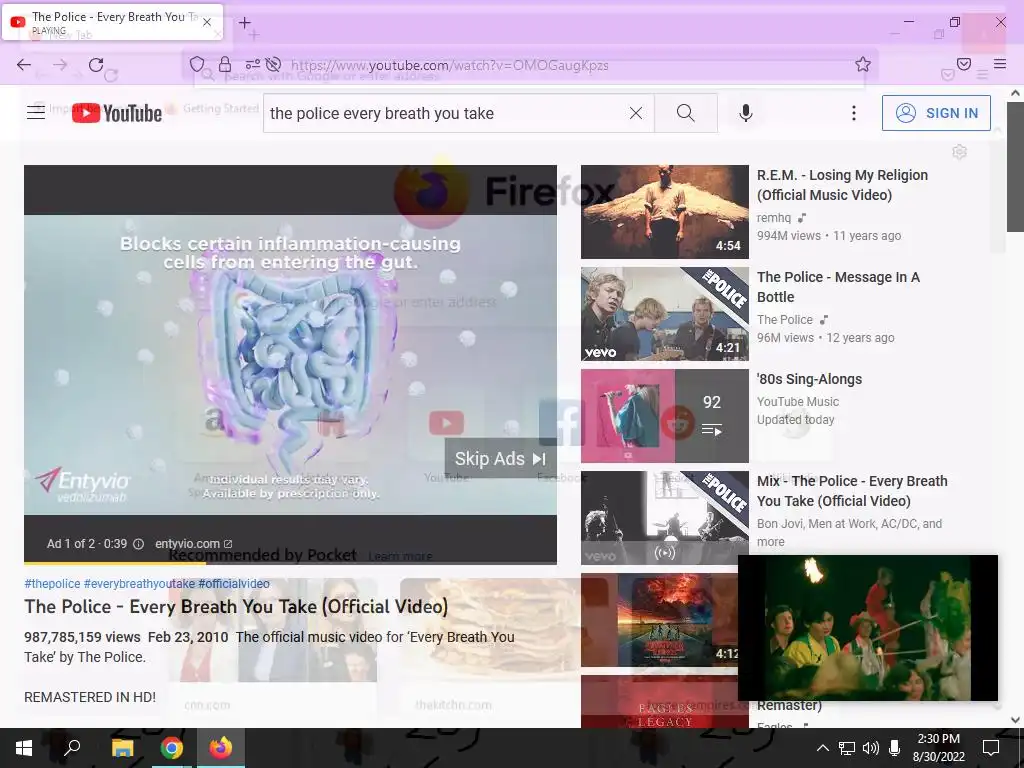Click the #officialvideo hashtag
Viewport: 1024px width, 768px height.
pos(234,584)
